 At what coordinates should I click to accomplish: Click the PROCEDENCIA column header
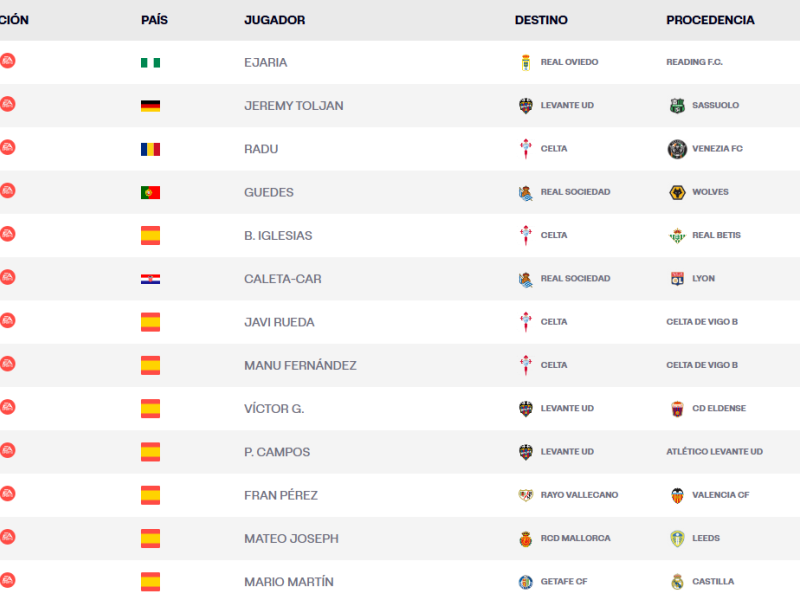pos(710,20)
